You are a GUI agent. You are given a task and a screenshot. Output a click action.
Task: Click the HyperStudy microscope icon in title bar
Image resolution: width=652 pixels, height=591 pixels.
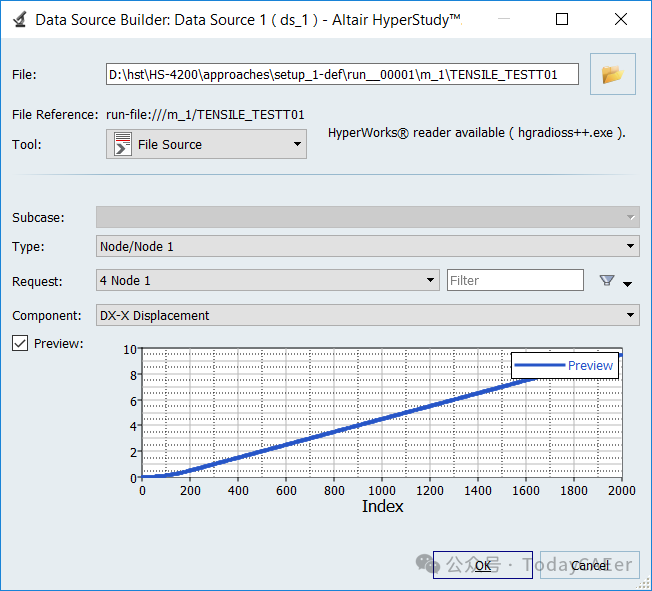click(x=20, y=20)
